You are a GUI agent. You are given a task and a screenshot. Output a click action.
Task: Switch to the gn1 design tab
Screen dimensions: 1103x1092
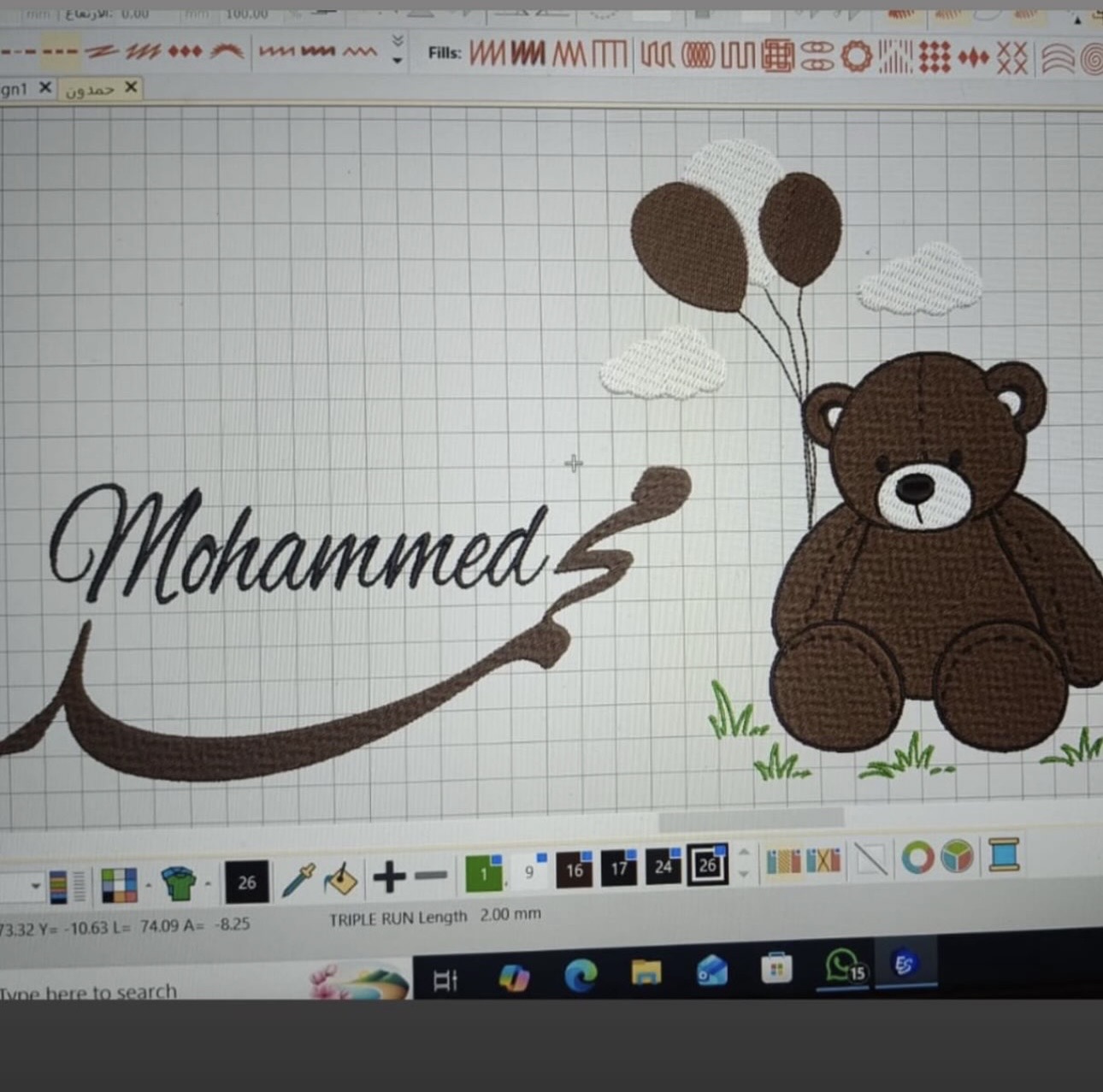[14, 89]
